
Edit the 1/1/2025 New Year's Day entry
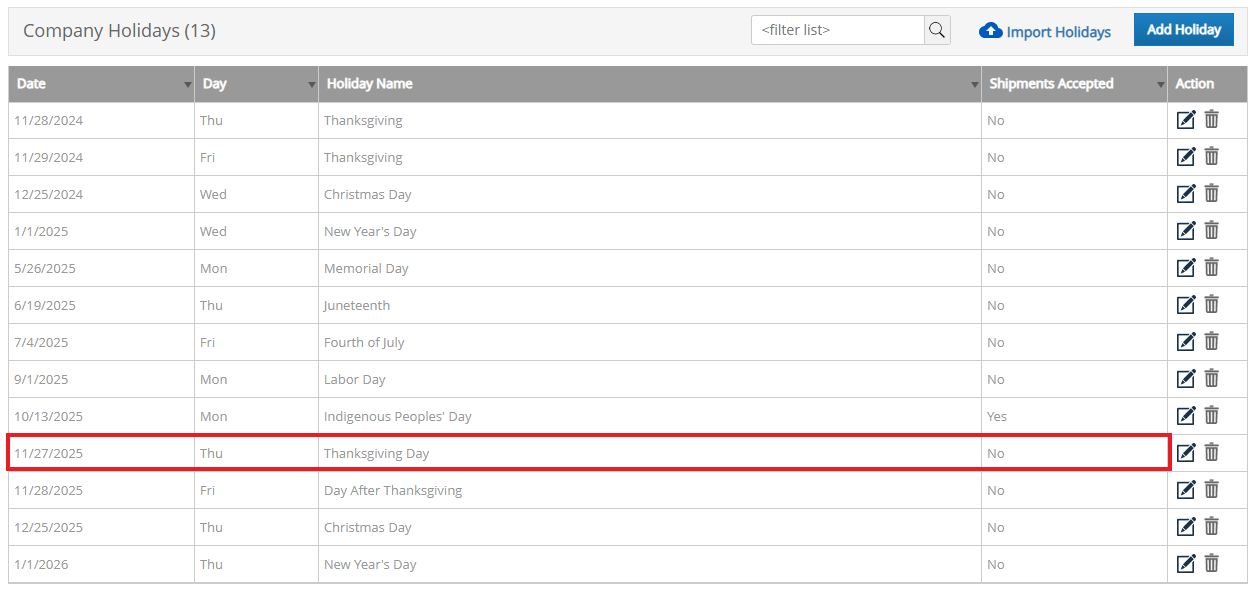click(x=1186, y=231)
